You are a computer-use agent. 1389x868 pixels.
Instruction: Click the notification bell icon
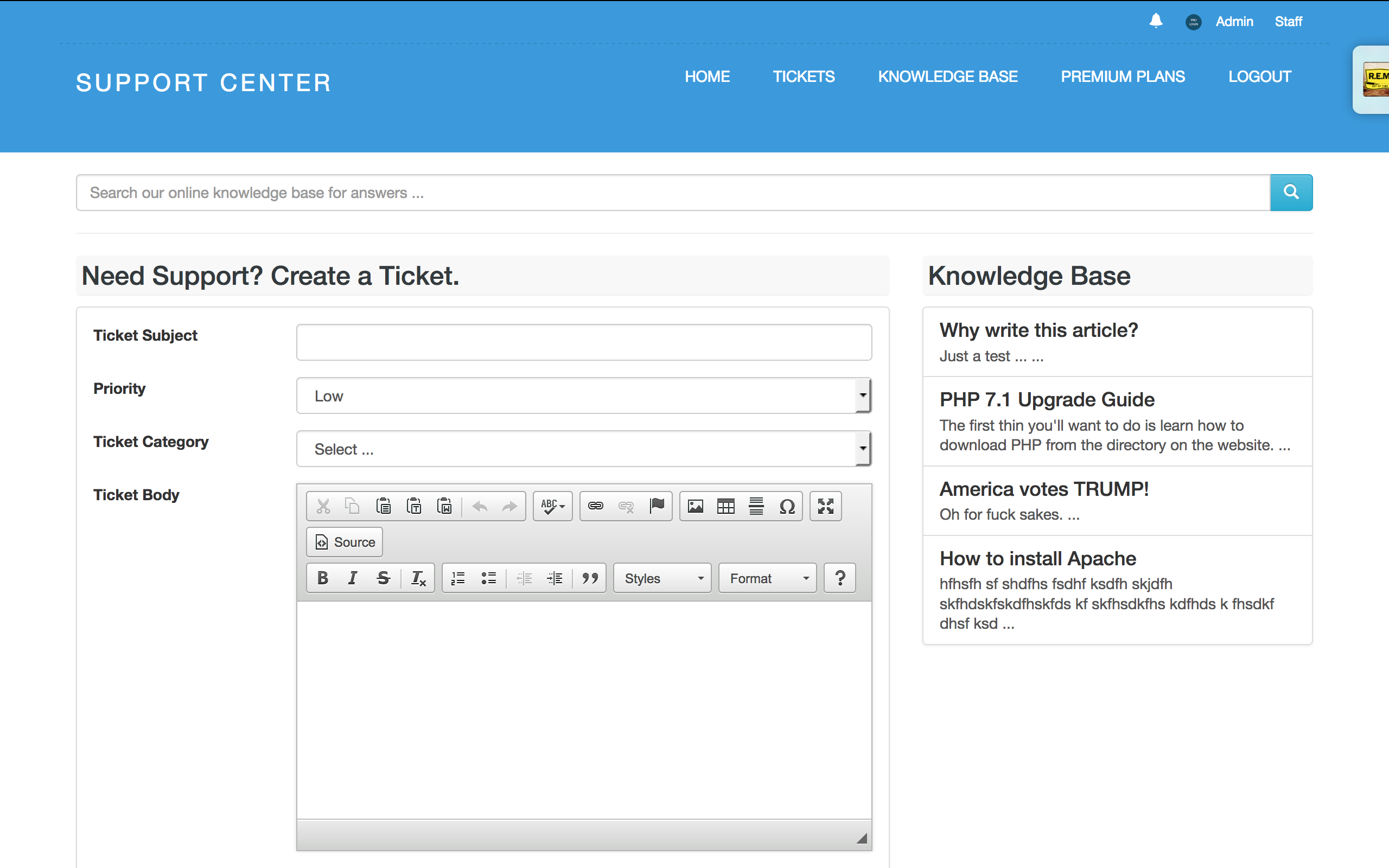[x=1155, y=21]
